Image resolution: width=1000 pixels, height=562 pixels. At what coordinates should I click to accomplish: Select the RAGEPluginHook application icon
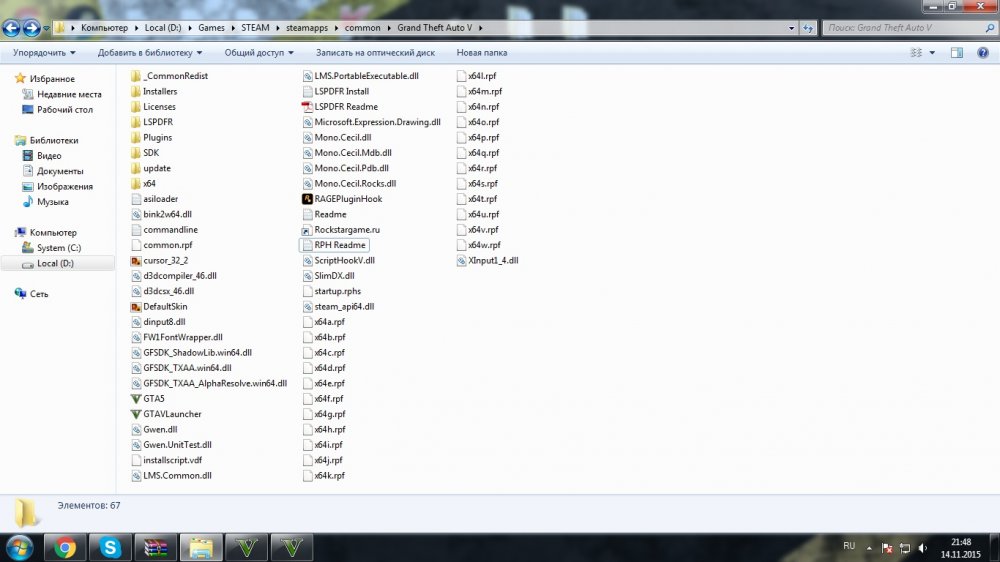click(307, 199)
